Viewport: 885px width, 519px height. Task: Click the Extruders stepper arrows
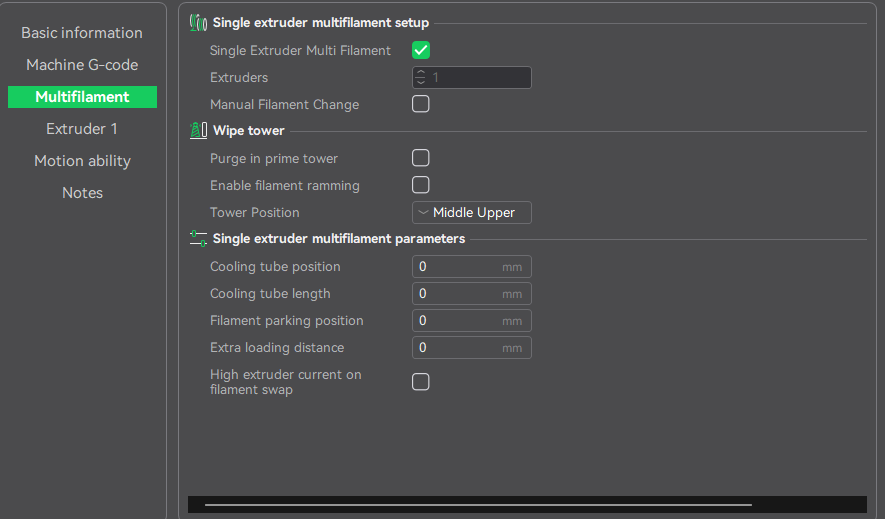click(420, 77)
